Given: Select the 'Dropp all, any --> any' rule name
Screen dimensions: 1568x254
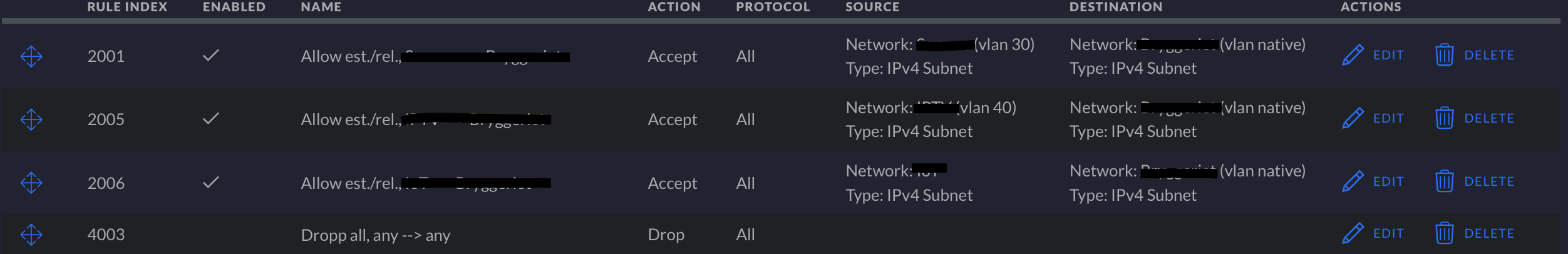Looking at the screenshot, I should [x=376, y=235].
